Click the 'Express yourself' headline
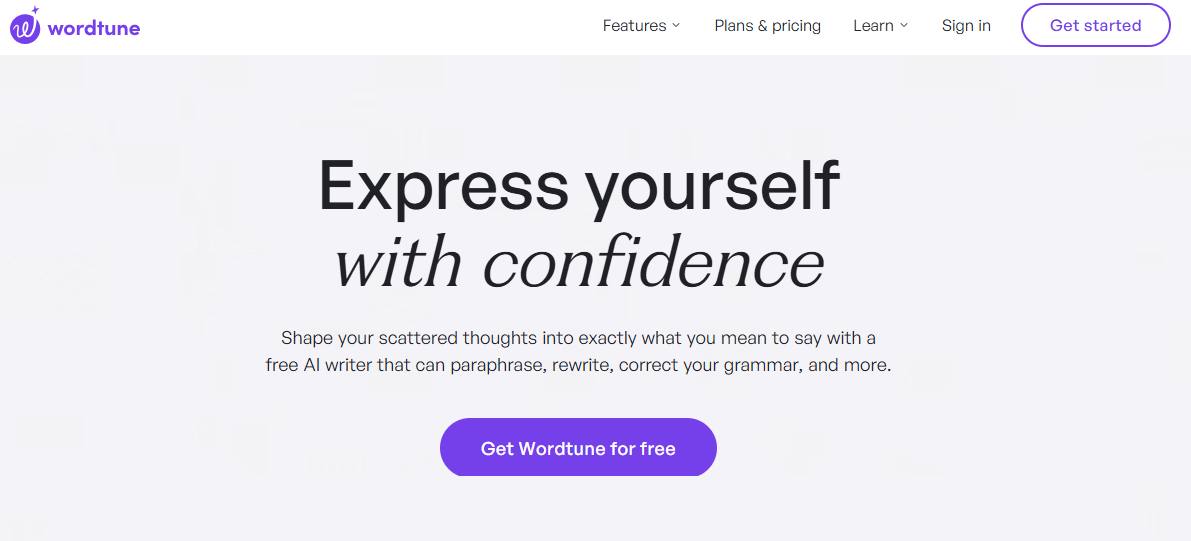 [x=579, y=186]
